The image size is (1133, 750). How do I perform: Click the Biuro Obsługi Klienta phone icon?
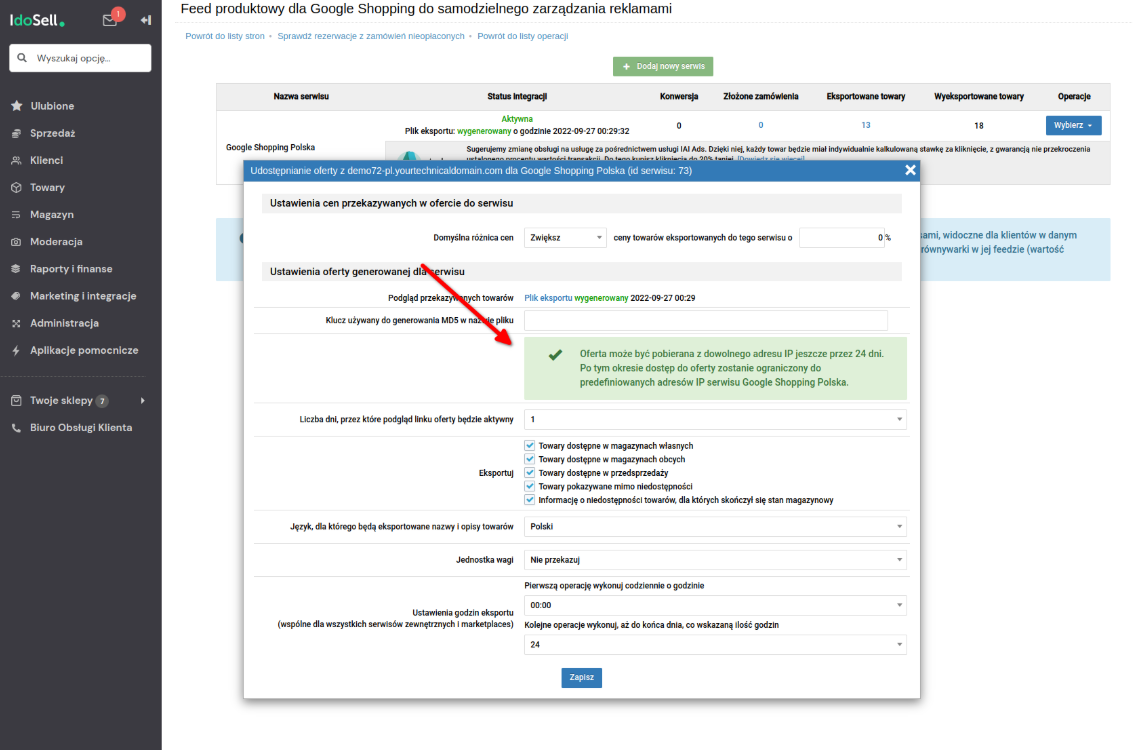point(17,428)
